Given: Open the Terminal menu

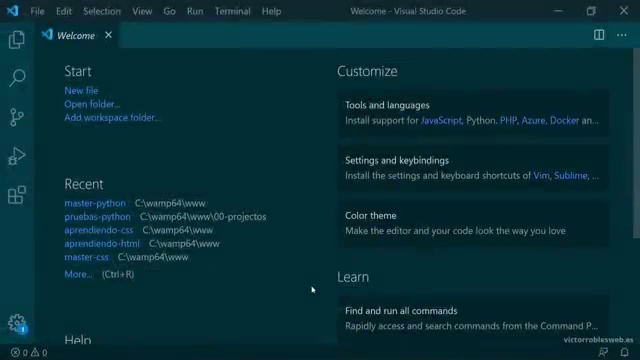Looking at the screenshot, I should click(233, 11).
